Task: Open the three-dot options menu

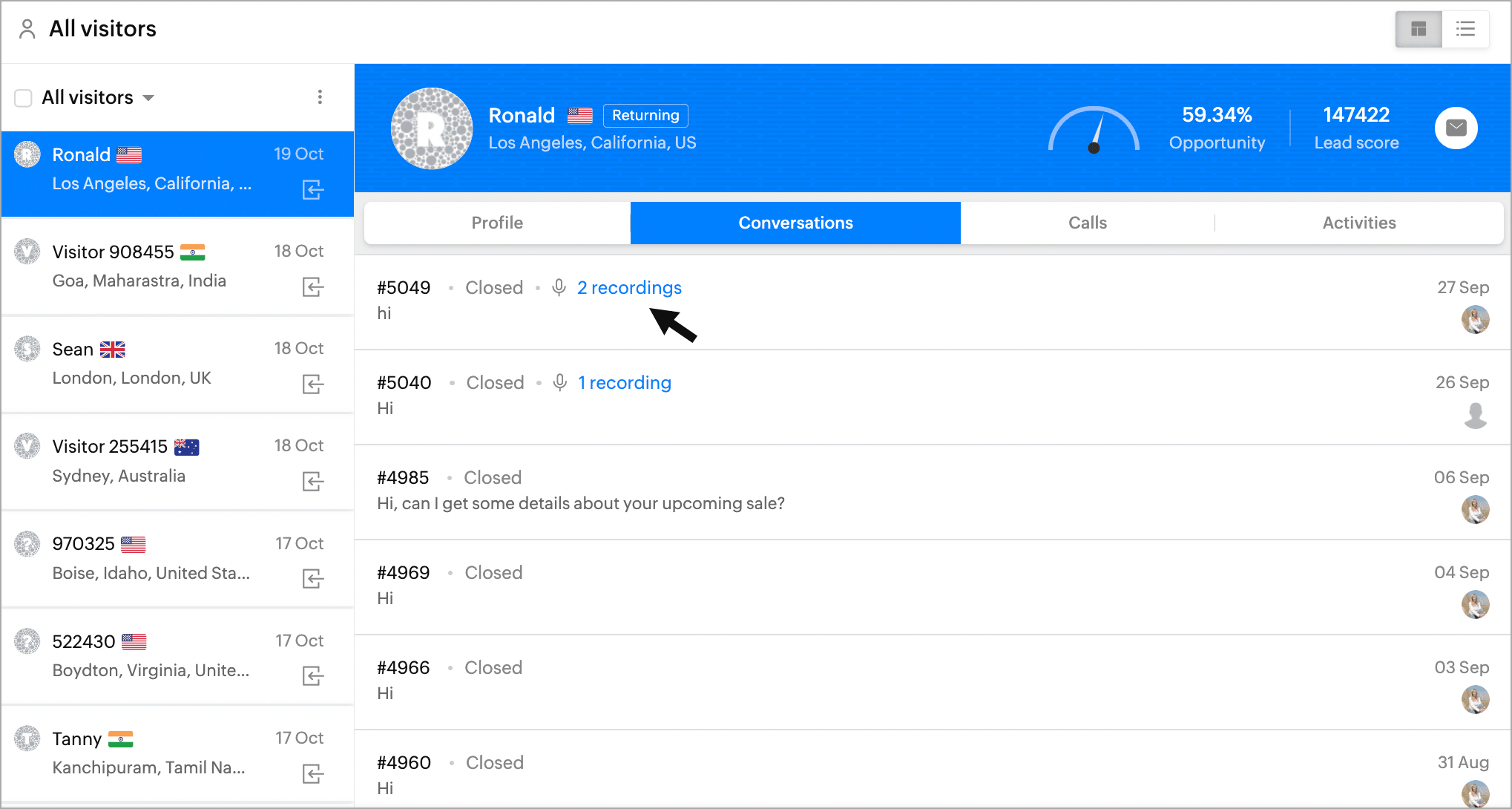Action: (320, 97)
